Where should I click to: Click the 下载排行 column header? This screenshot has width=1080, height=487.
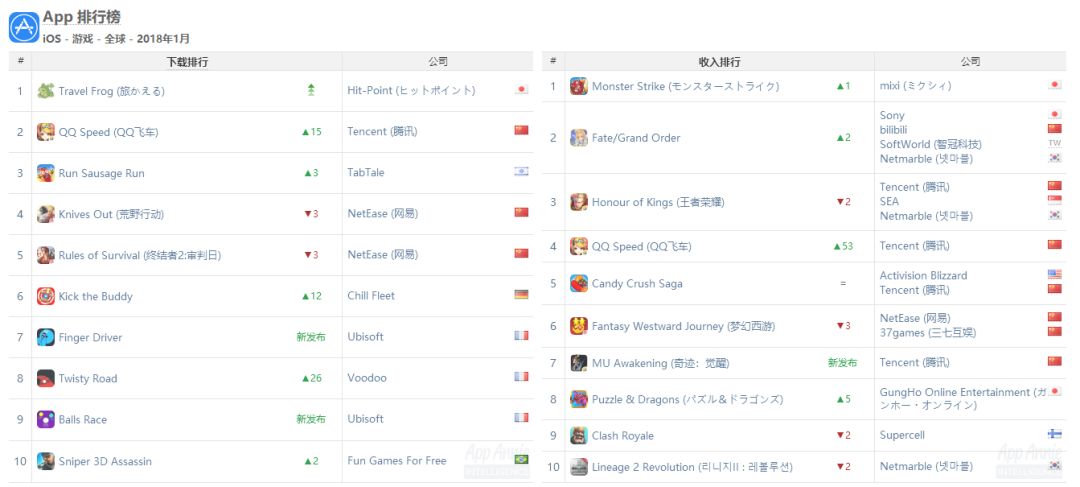[187, 62]
